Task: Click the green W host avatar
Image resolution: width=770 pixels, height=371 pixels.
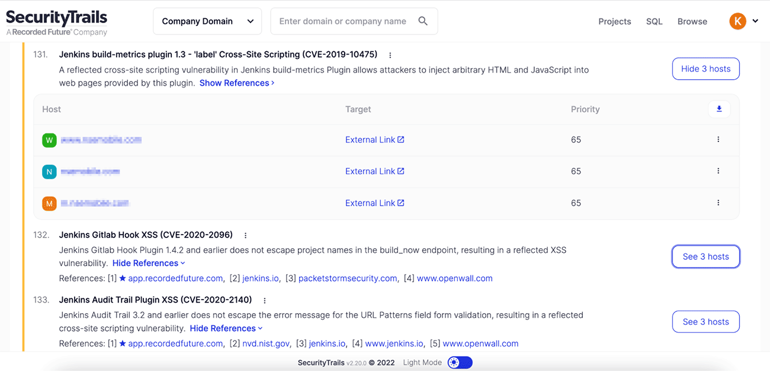Action: 49,140
